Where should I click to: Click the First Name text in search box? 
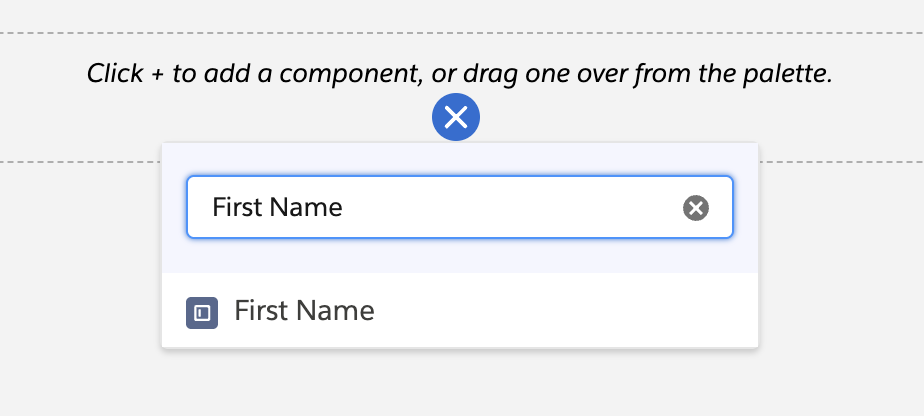[277, 207]
